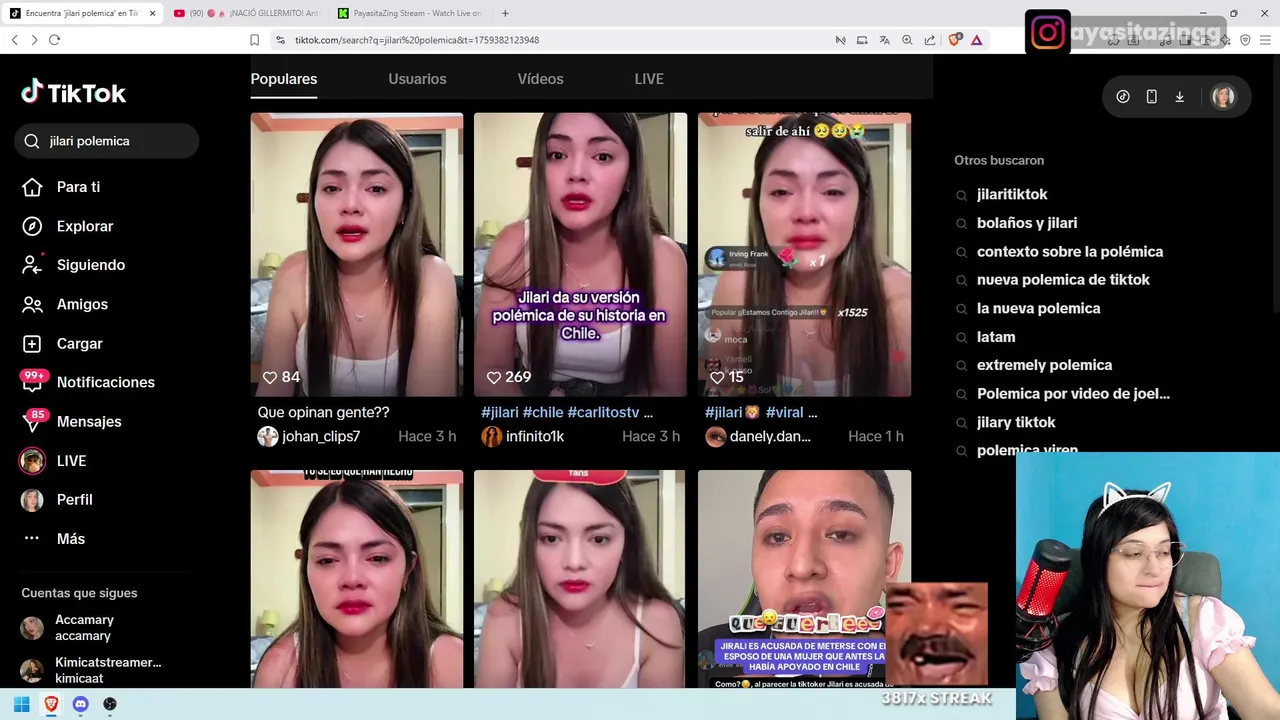Search suggestion 'extremely polemica'
1280x720 pixels.
coord(1044,365)
